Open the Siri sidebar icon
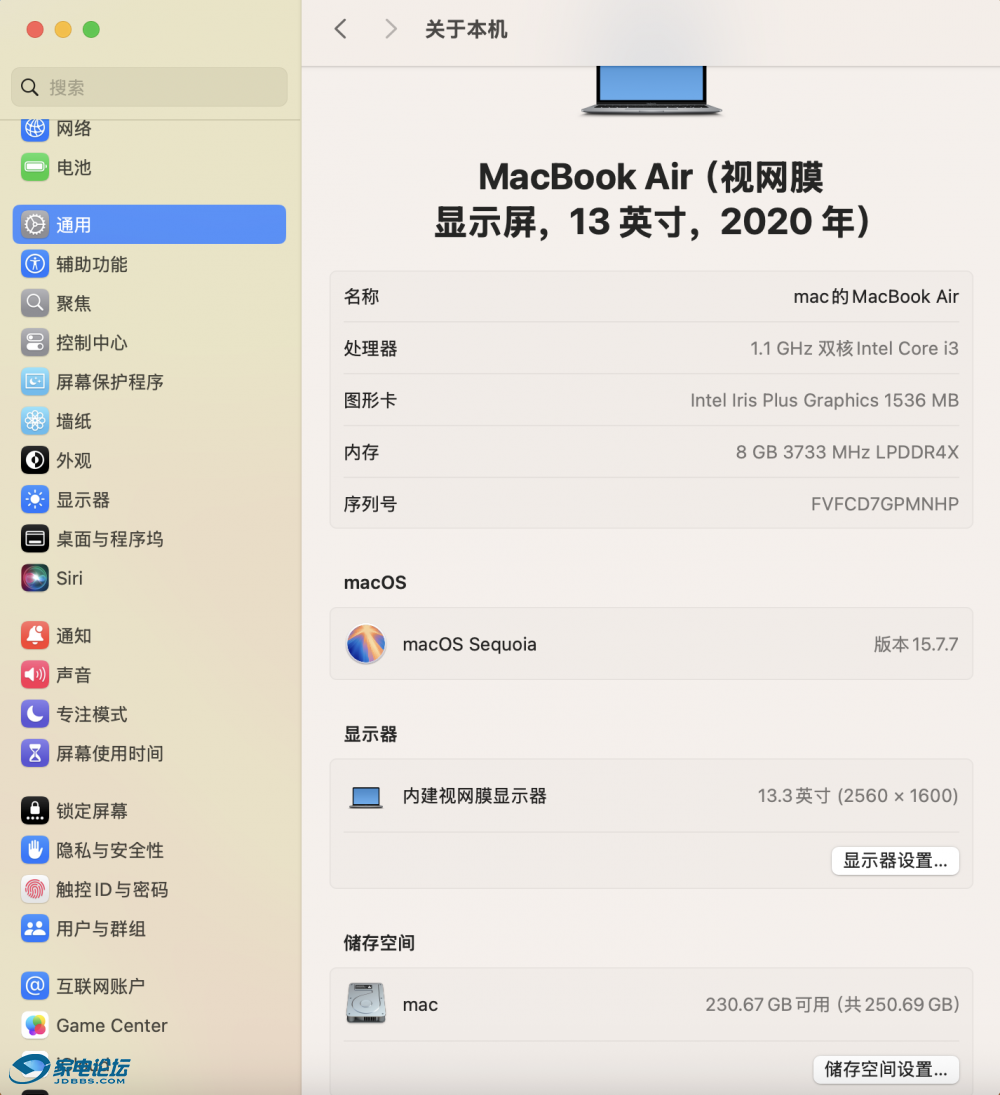 click(35, 578)
